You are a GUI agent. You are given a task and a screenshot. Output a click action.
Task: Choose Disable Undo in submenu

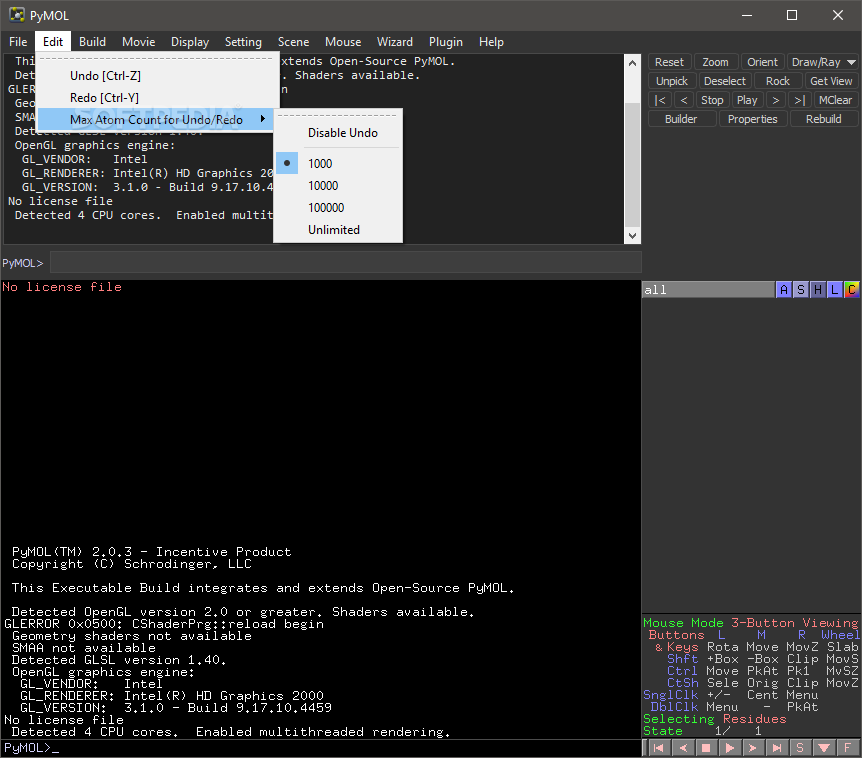pyautogui.click(x=338, y=133)
